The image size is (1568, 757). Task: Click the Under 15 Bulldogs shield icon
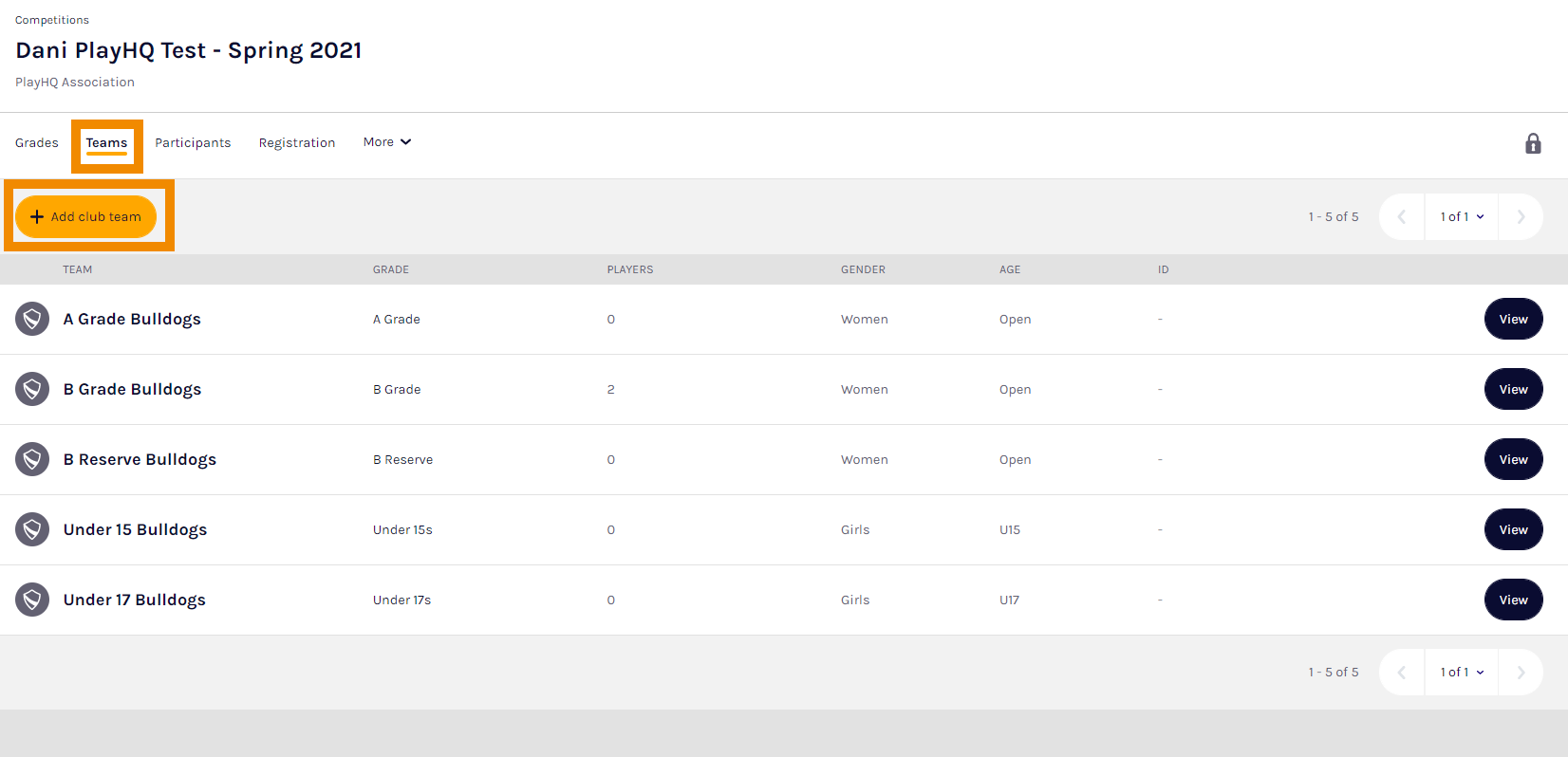coord(32,529)
